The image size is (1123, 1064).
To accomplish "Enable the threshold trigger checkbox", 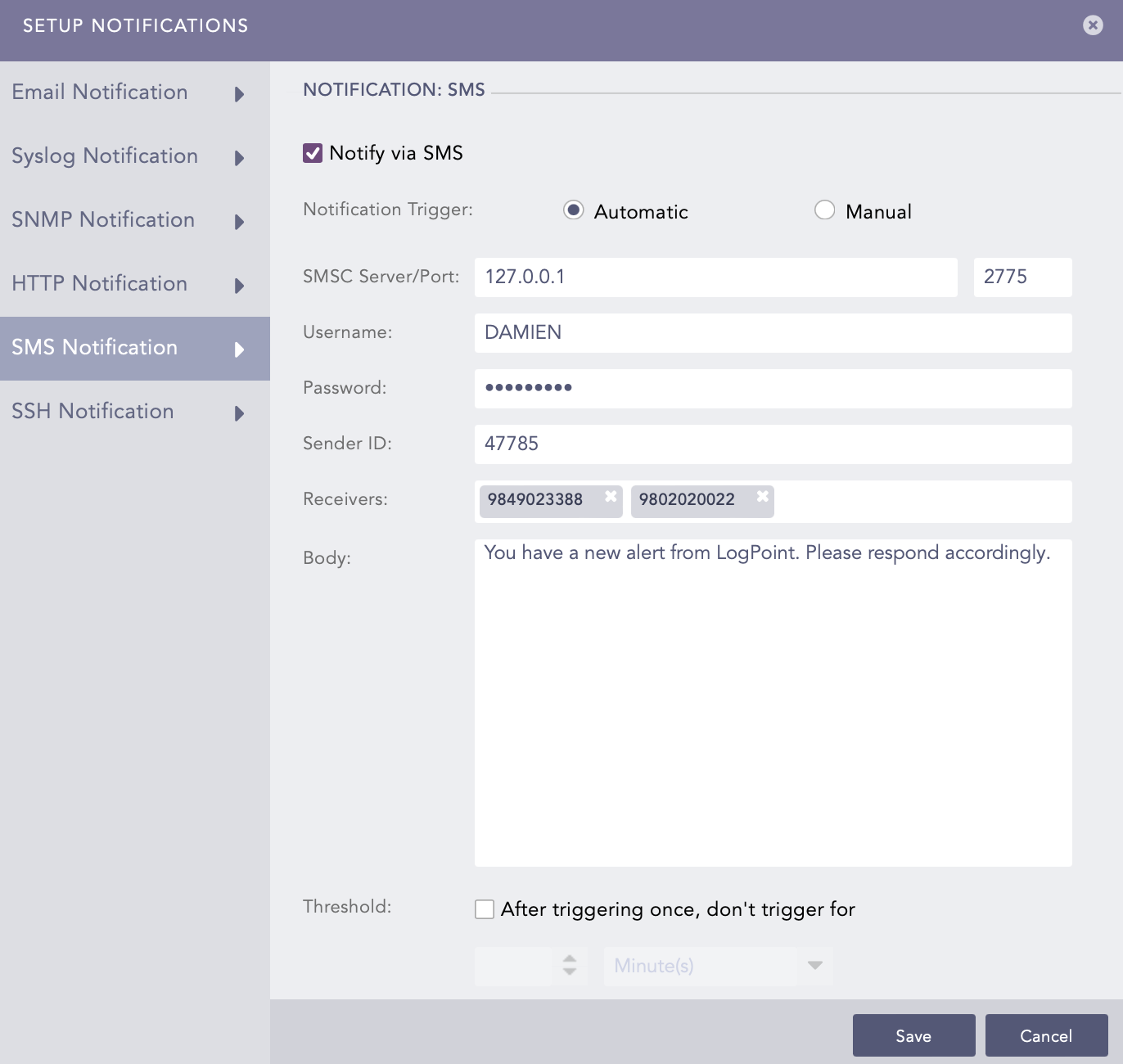I will pos(485,909).
